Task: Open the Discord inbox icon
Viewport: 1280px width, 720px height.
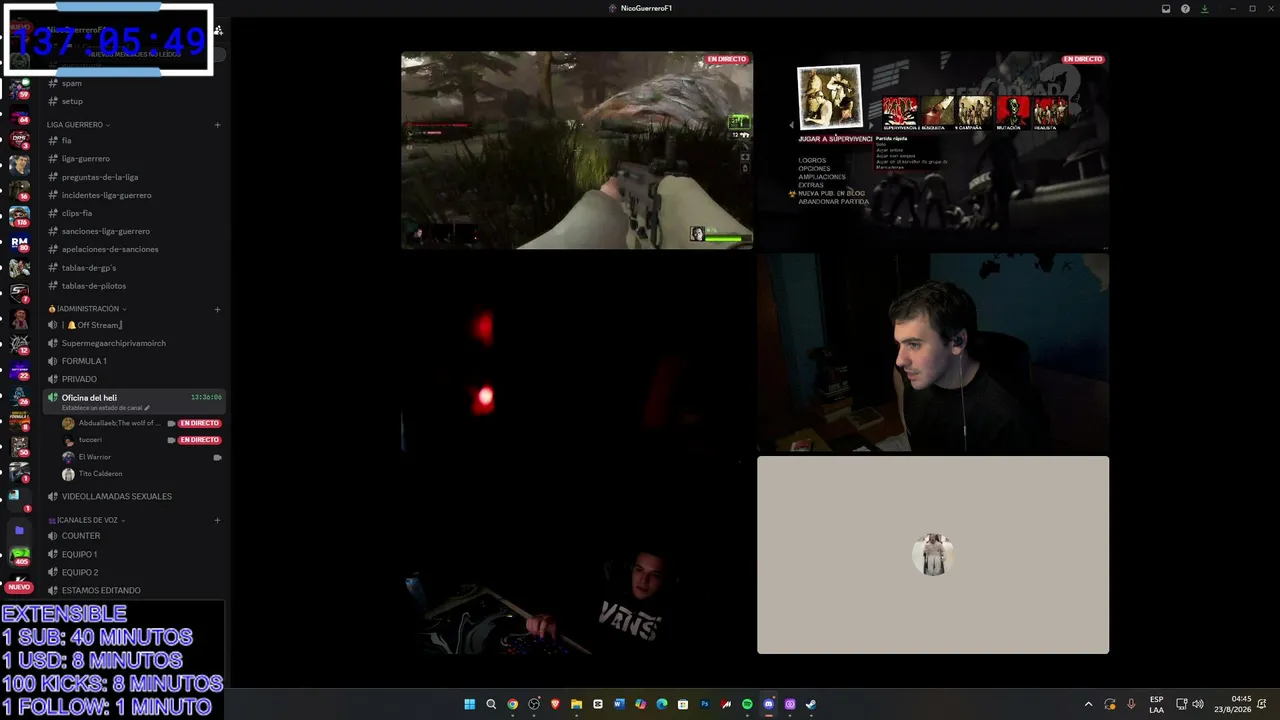Action: click(1166, 9)
